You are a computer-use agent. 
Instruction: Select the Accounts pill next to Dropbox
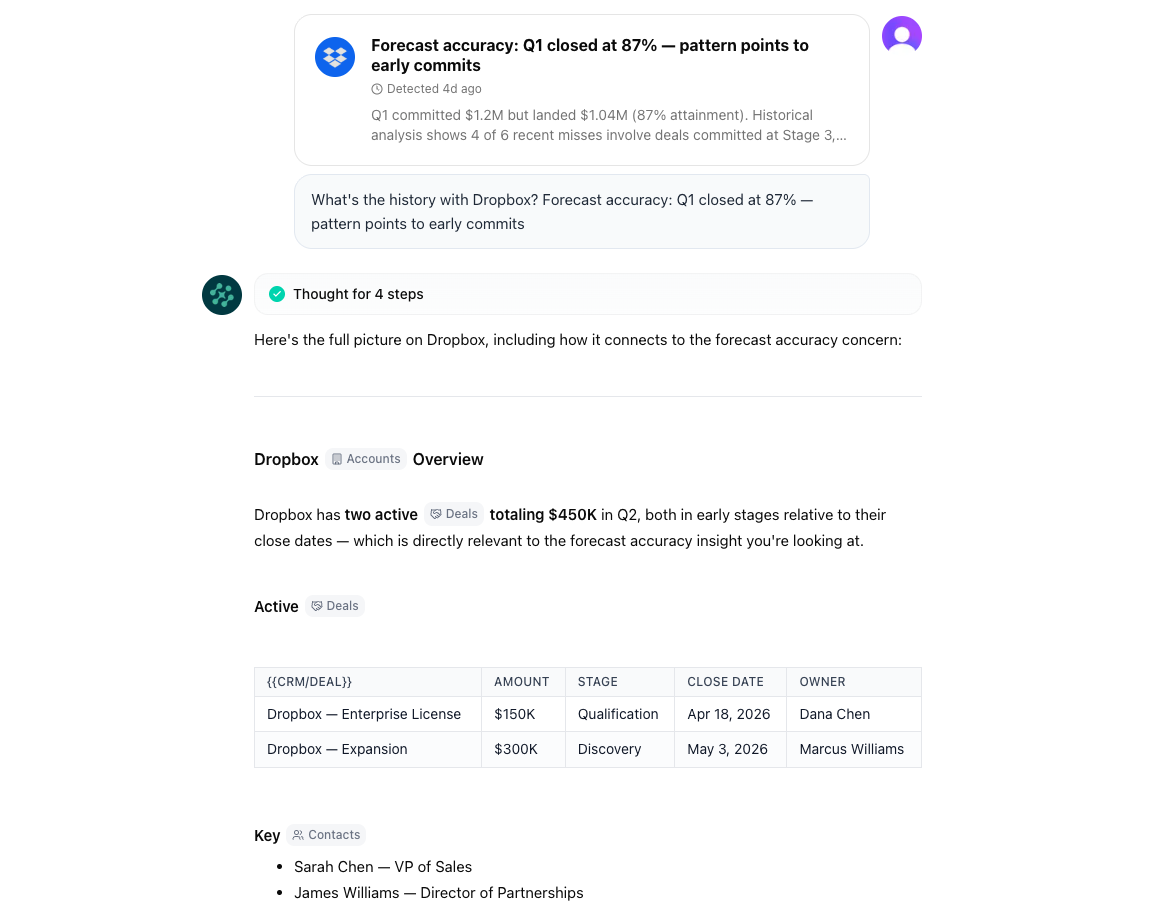365,459
